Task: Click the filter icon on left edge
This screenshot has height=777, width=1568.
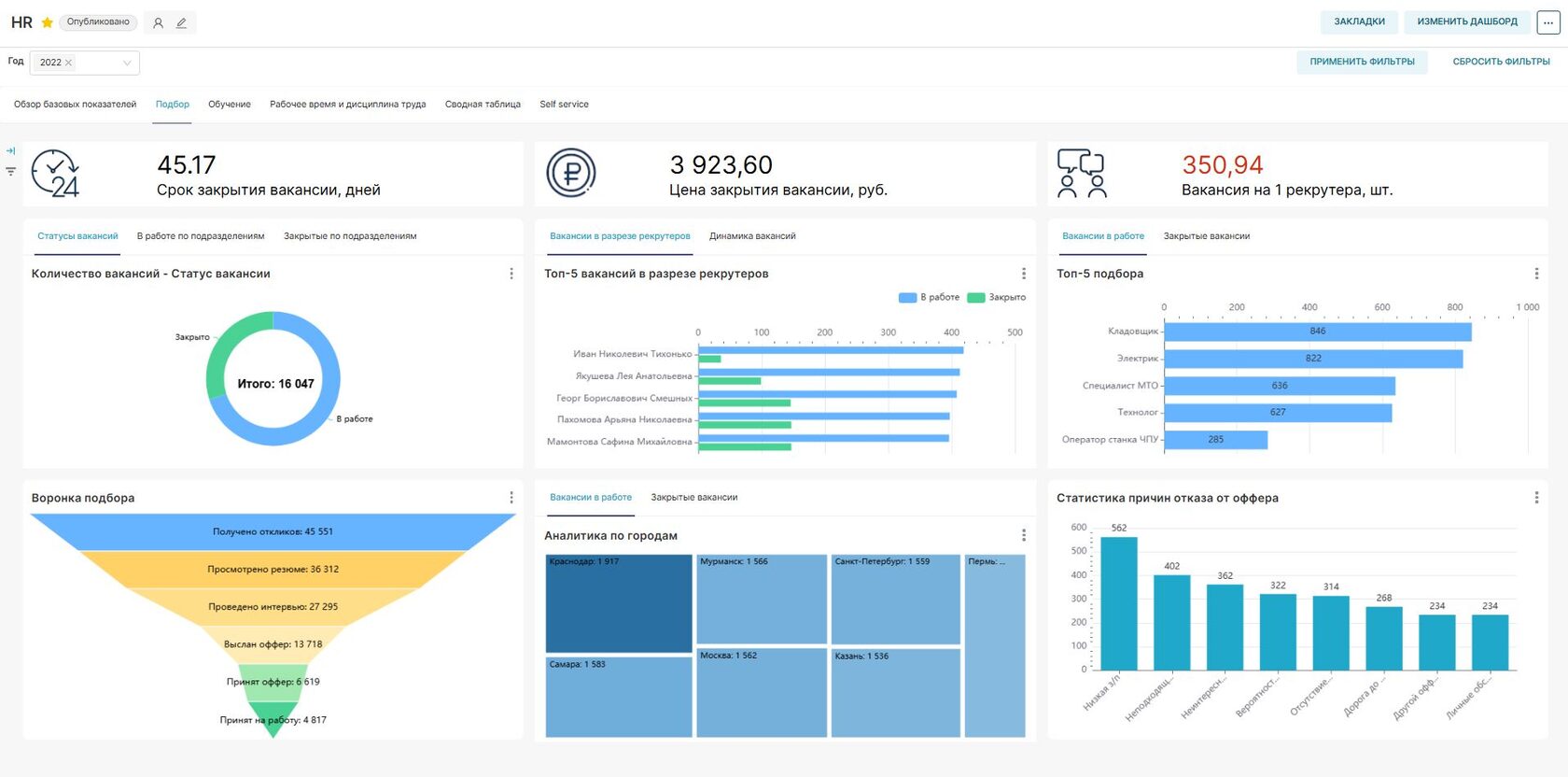Action: (x=11, y=171)
